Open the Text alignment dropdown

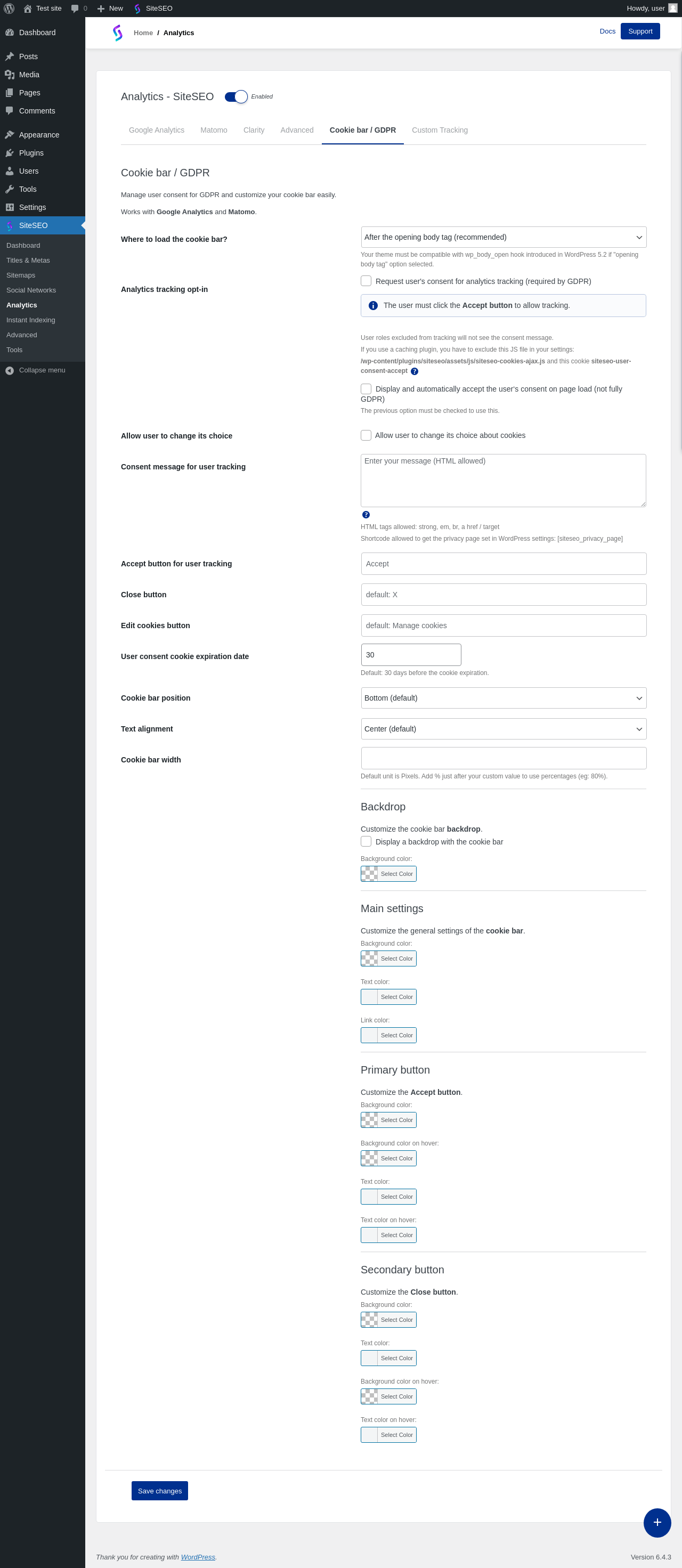tap(503, 729)
